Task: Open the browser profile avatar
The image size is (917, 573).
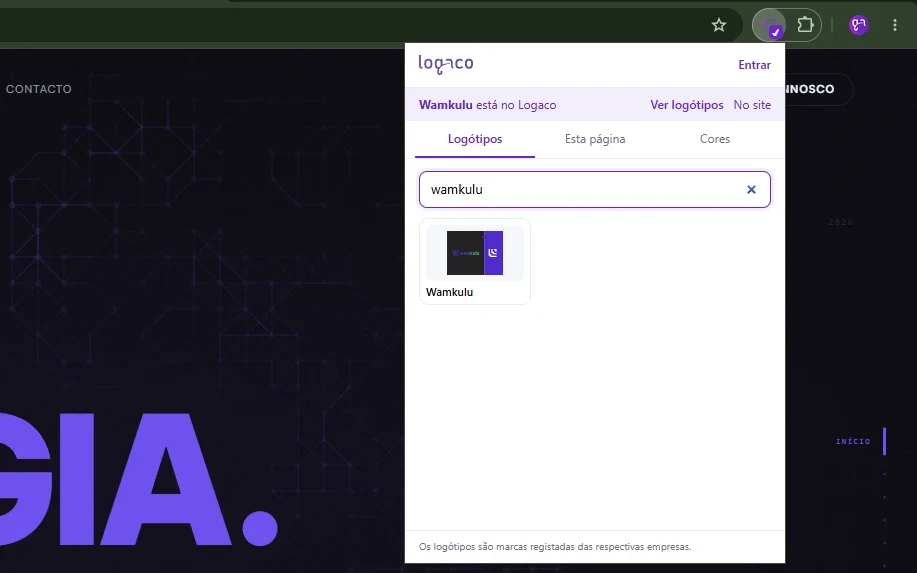Action: 859,25
